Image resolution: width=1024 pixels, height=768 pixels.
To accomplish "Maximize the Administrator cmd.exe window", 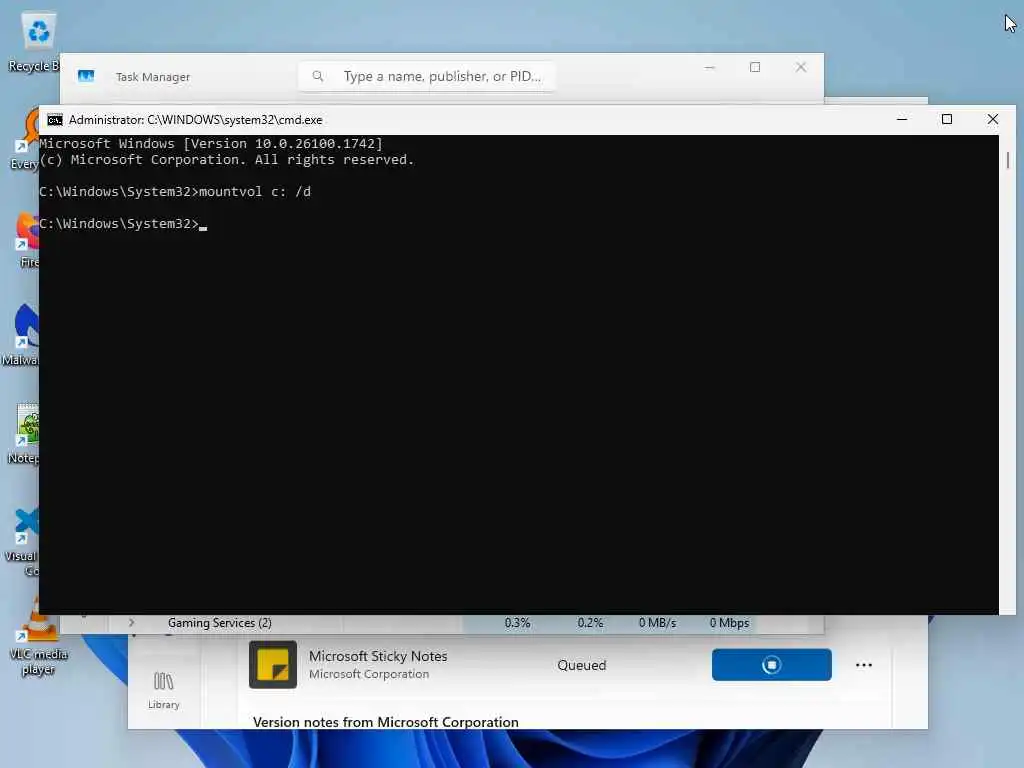I will (x=947, y=120).
